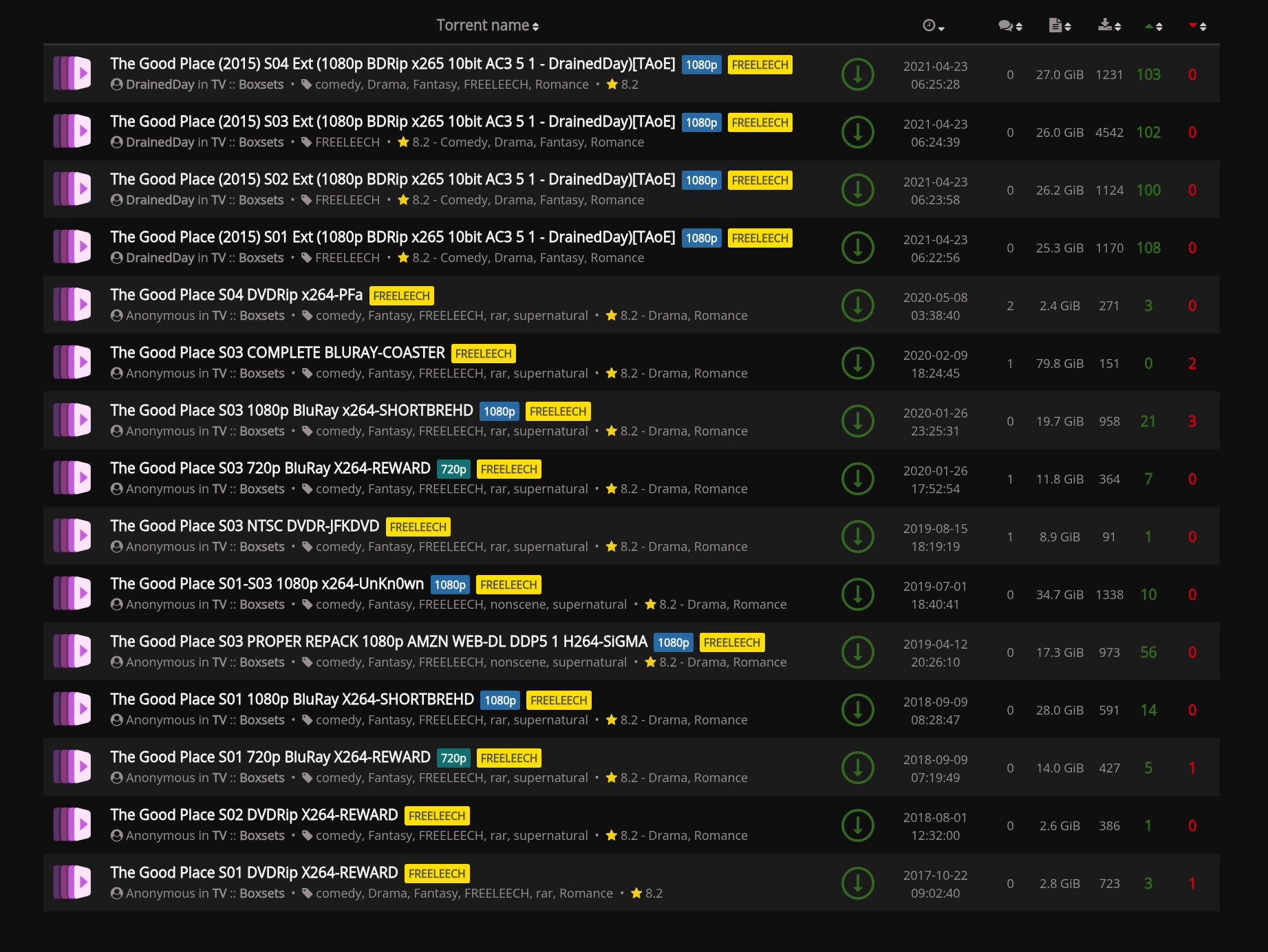The image size is (1268, 952).
Task: Open Boxsets subcategory on S02 Ext DrainedDay row
Action: point(261,200)
